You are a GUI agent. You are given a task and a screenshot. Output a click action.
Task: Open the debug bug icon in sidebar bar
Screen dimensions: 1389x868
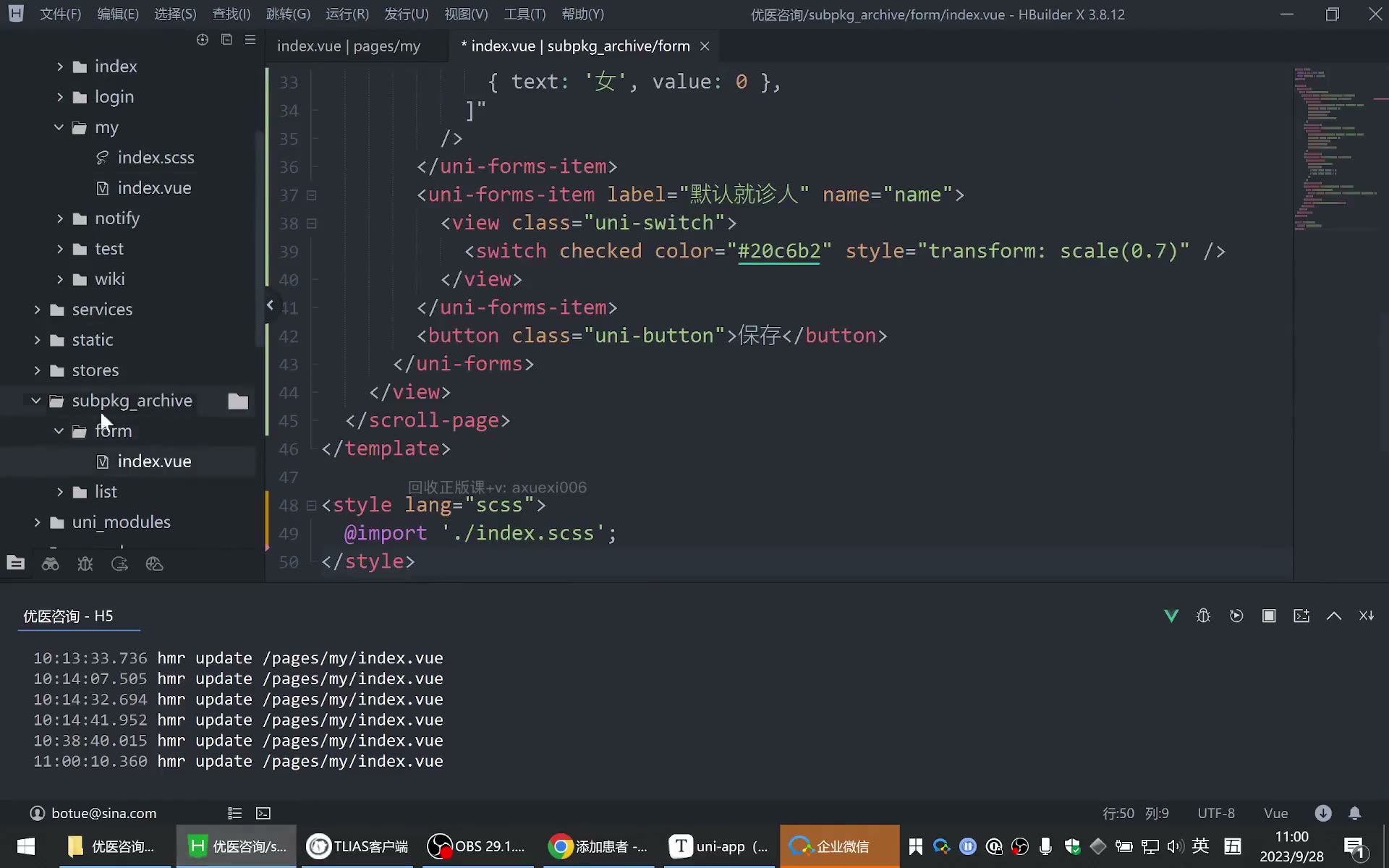coord(85,563)
